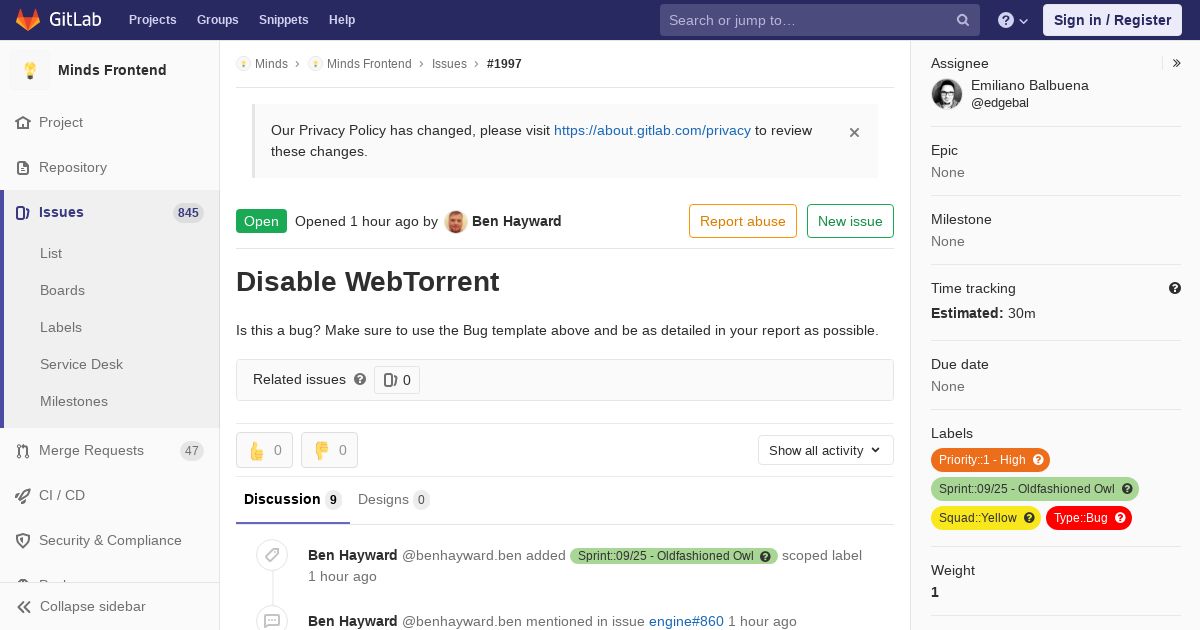Screen dimensions: 1200x630
Task: Click the Minds Frontend lightbulb avatar
Action: point(30,70)
